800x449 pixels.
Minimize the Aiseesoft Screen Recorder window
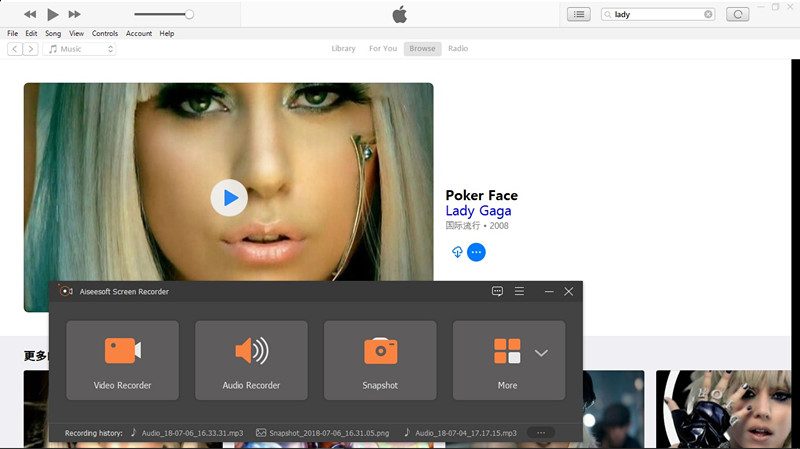(549, 291)
